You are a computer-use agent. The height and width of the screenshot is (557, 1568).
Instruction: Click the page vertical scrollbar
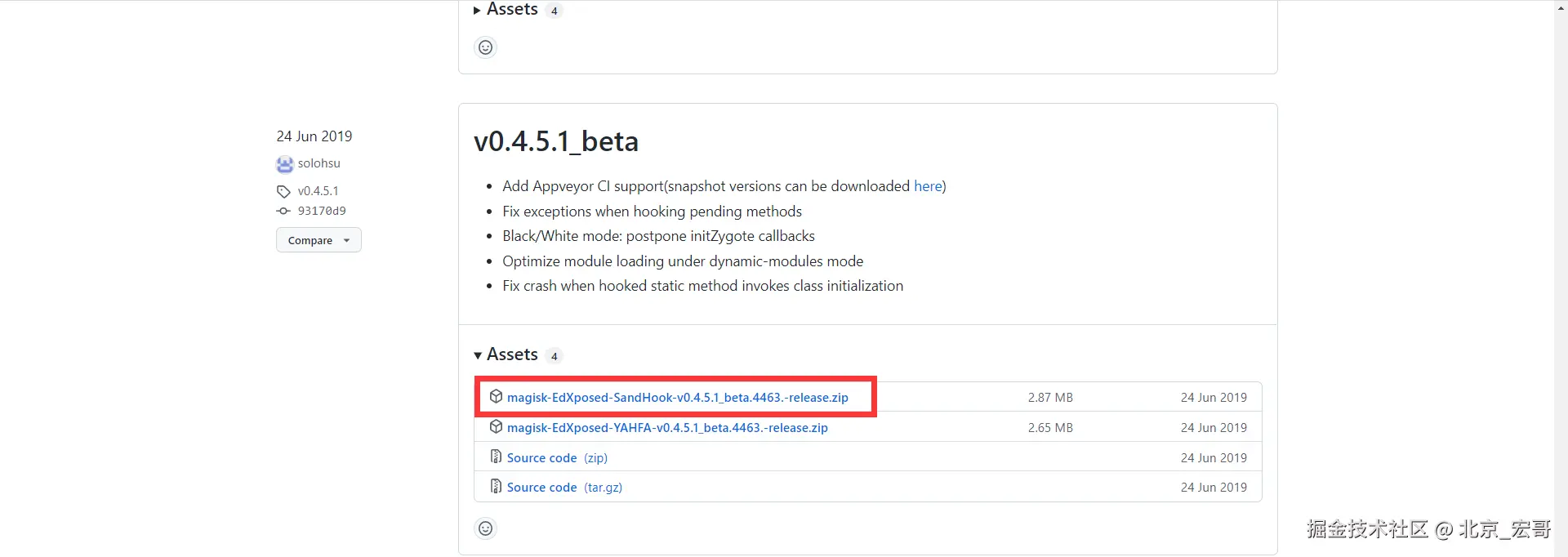click(x=1561, y=278)
